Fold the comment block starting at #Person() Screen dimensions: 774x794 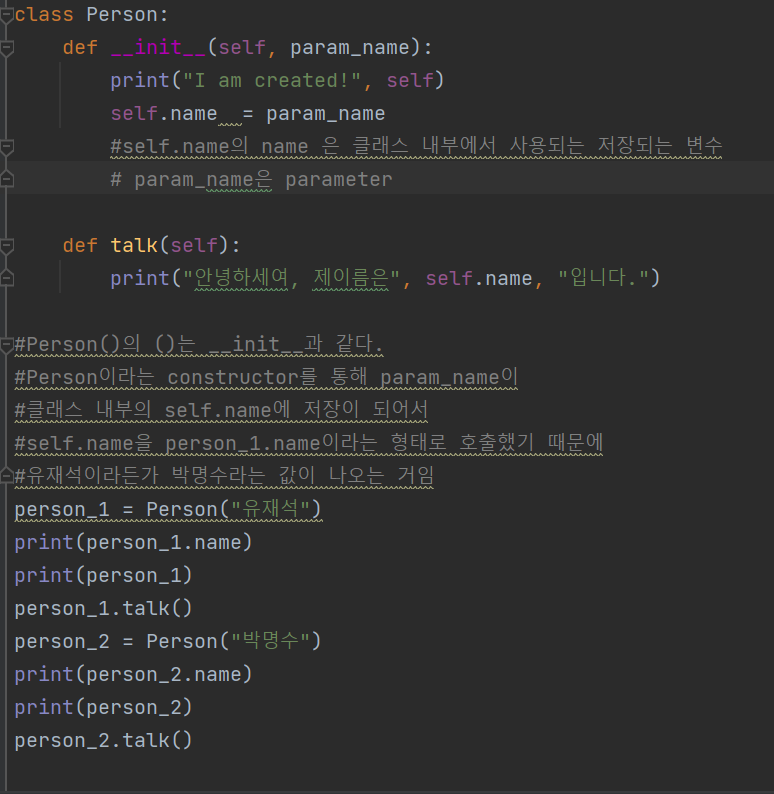[7, 346]
